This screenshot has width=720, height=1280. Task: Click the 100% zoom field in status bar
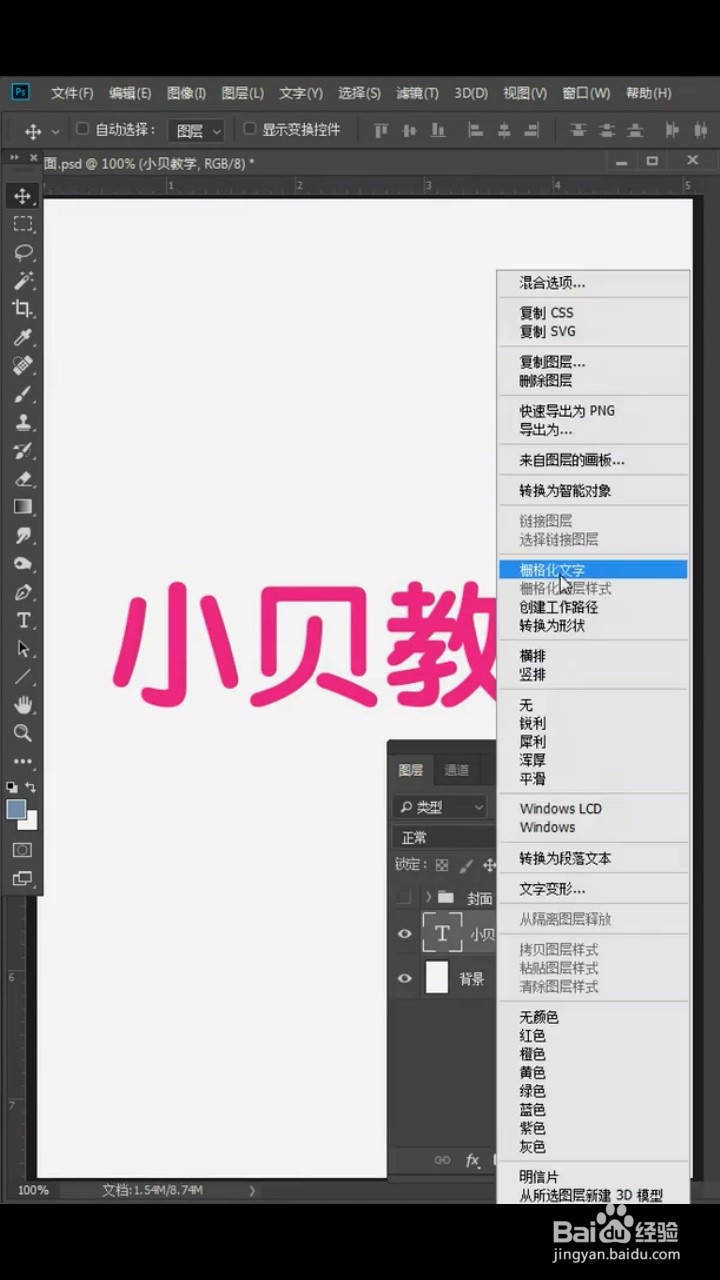(33, 1190)
